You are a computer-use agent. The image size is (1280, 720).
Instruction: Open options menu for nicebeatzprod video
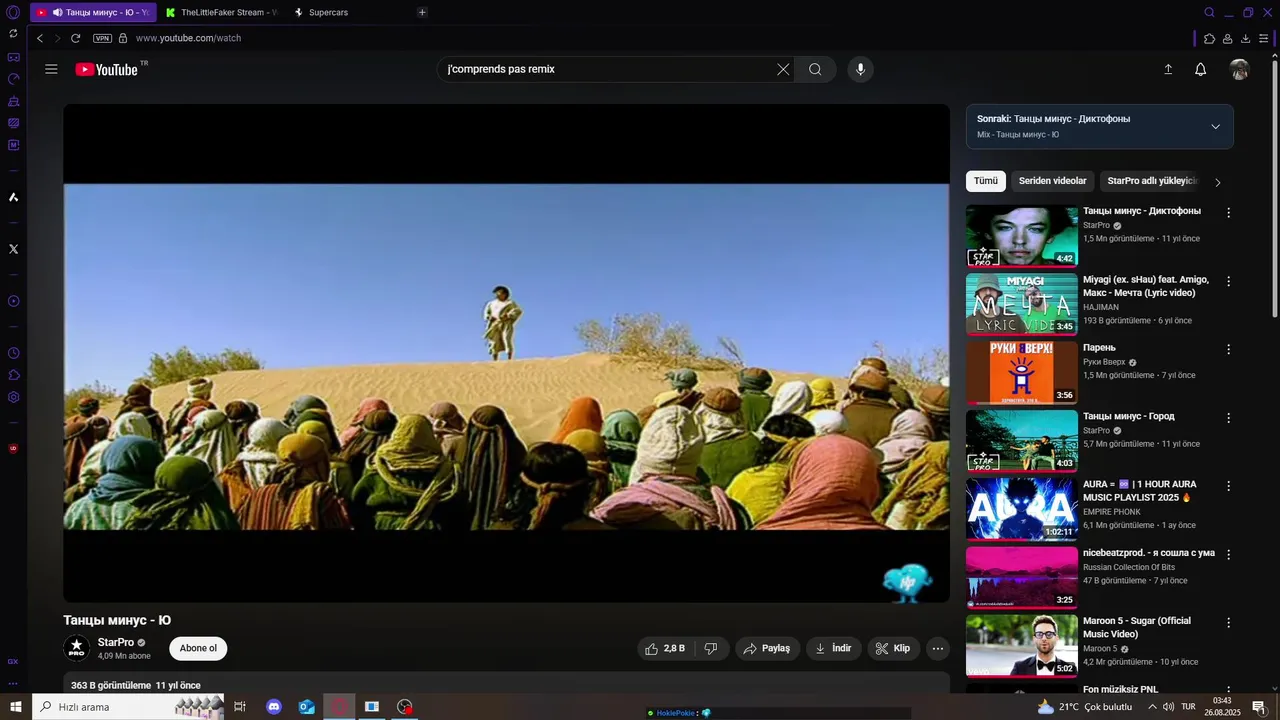1229,554
